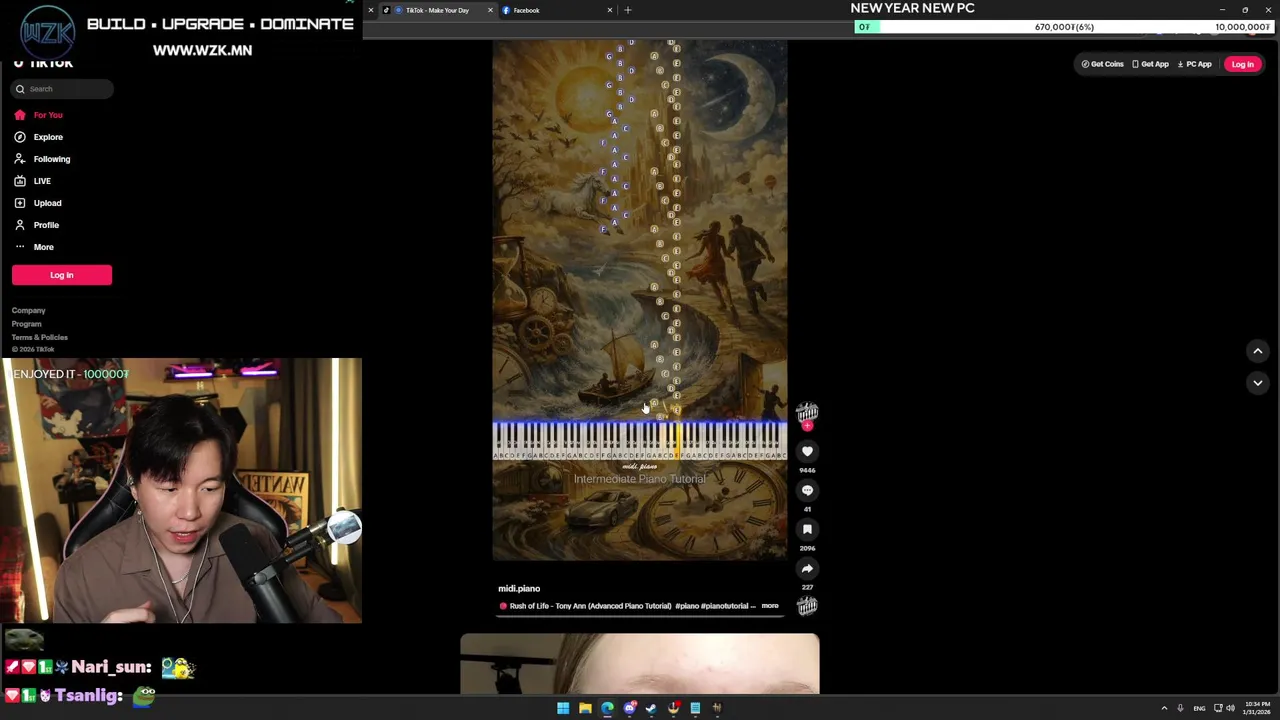Open the Windows Start menu

[563, 708]
